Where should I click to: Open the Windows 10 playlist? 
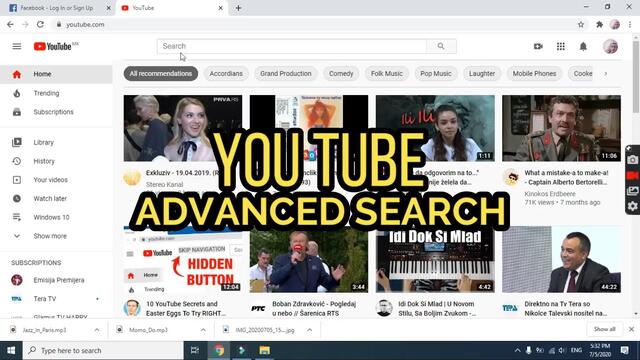pos(56,217)
